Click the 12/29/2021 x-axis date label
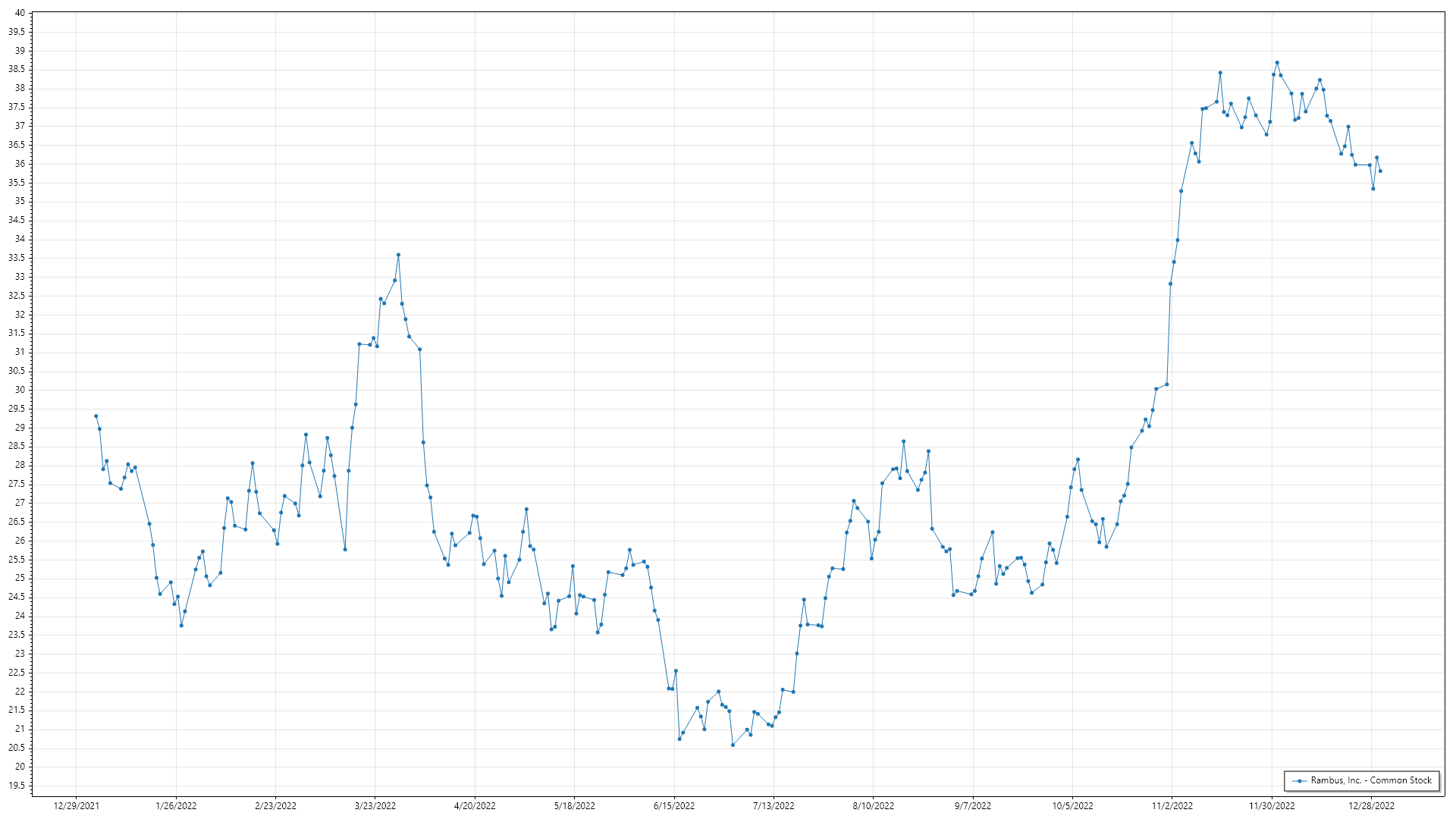 click(x=76, y=806)
